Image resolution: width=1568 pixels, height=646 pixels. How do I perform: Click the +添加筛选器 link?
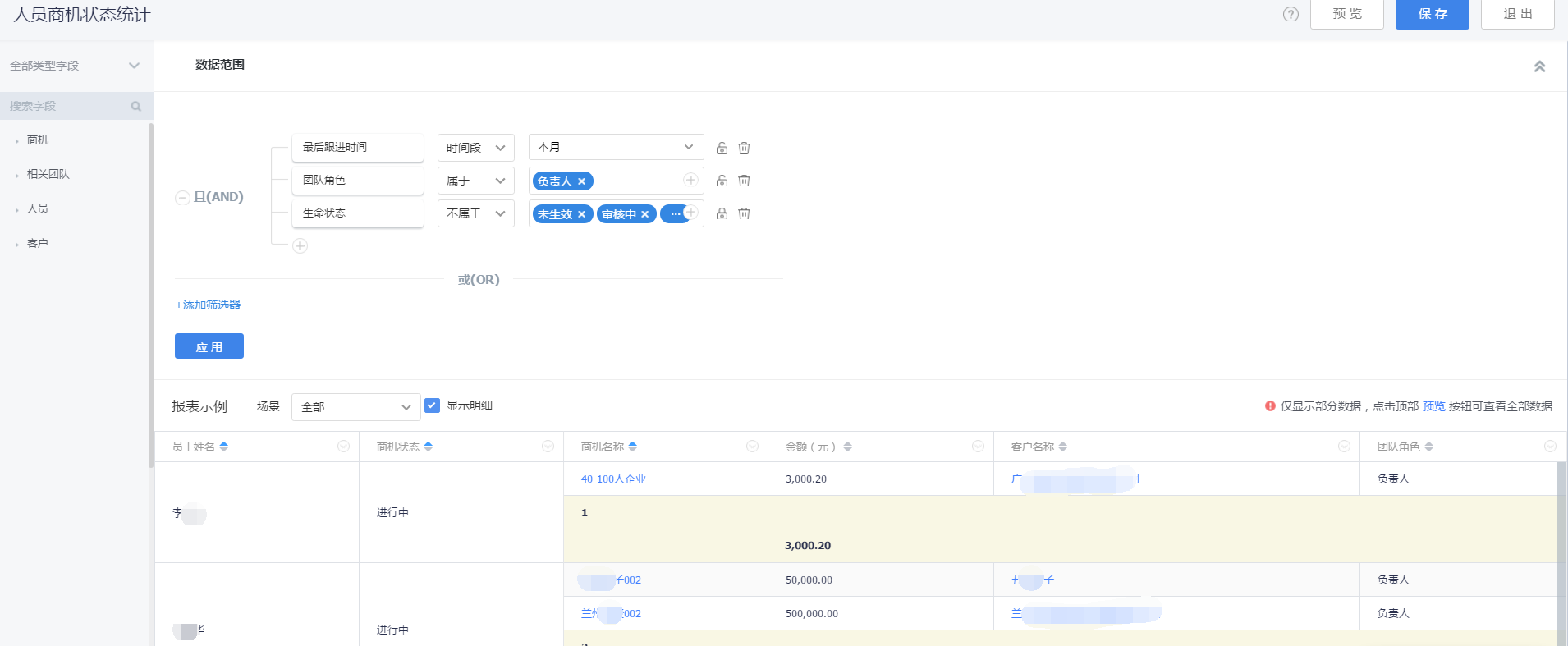(x=208, y=305)
